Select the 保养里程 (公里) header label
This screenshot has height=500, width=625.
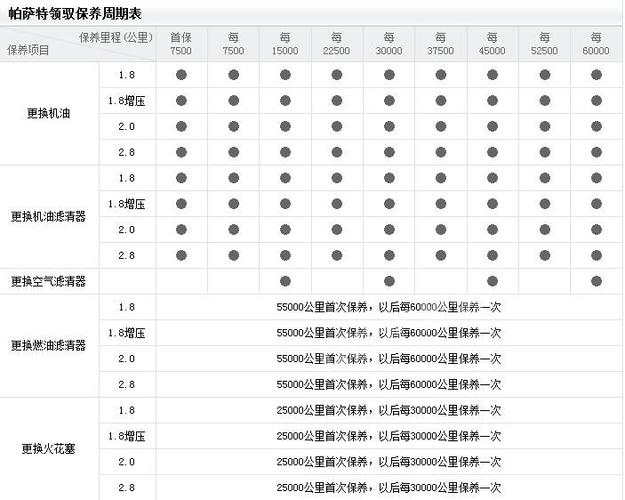coord(116,37)
